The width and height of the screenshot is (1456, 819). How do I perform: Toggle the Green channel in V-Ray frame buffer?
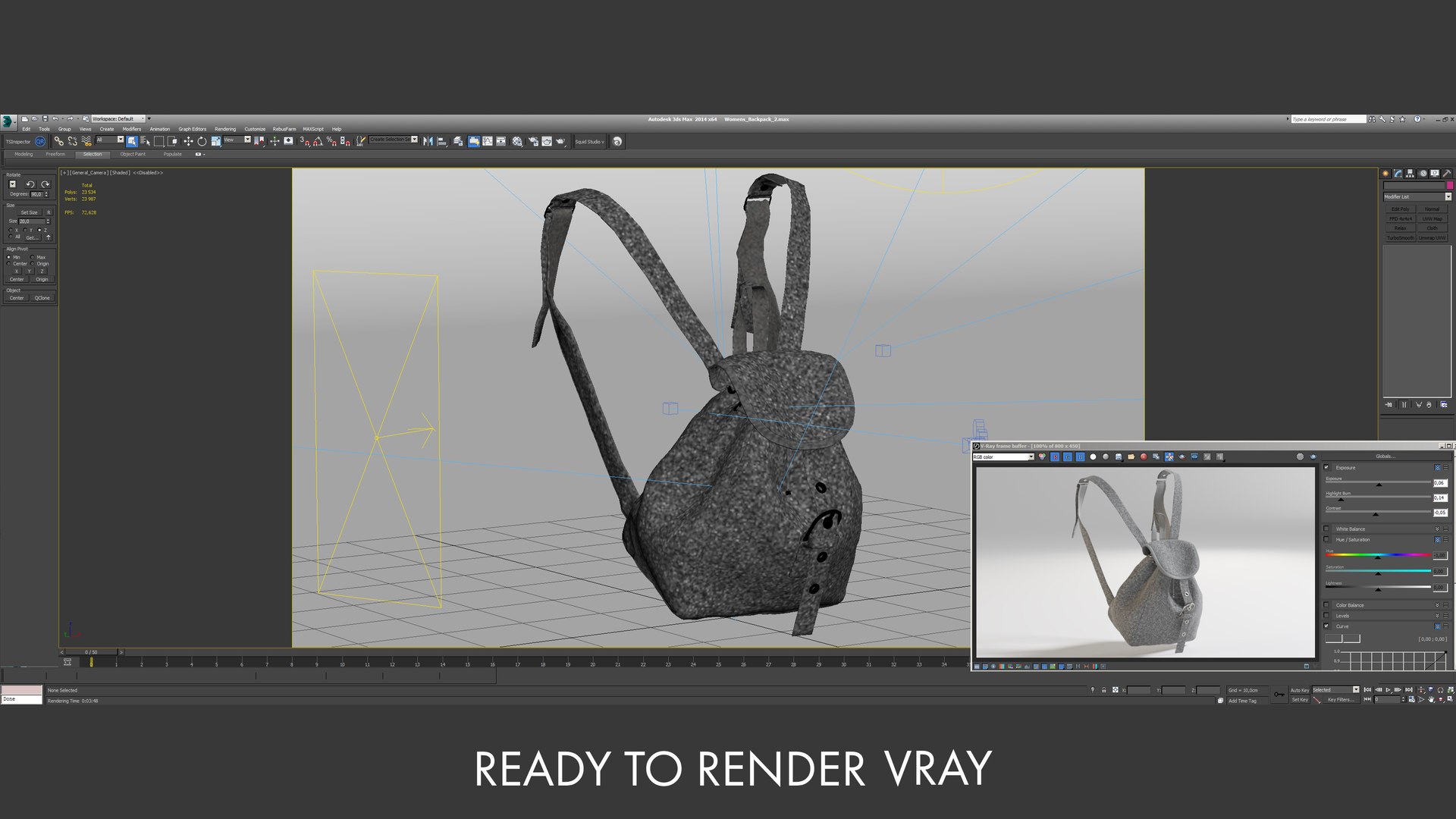1068,457
